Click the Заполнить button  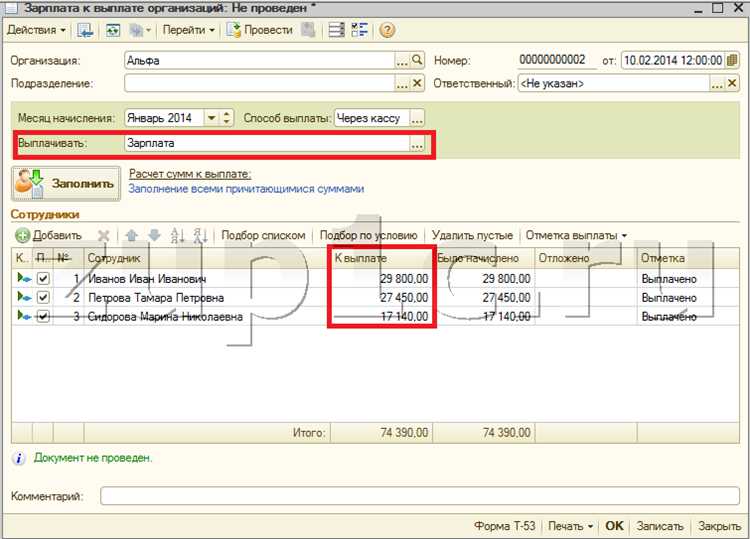click(66, 184)
